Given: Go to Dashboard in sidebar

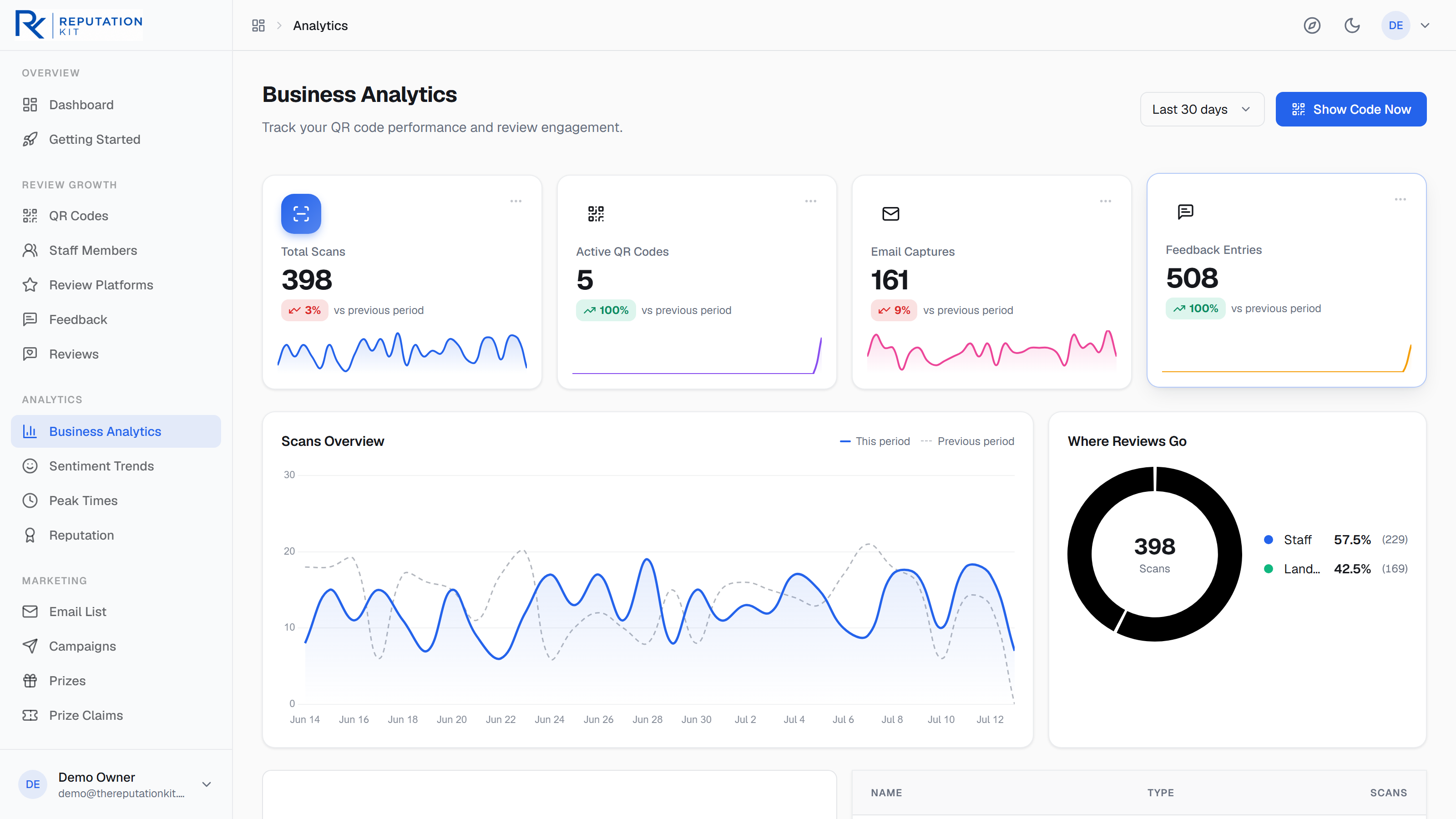Looking at the screenshot, I should point(116,105).
